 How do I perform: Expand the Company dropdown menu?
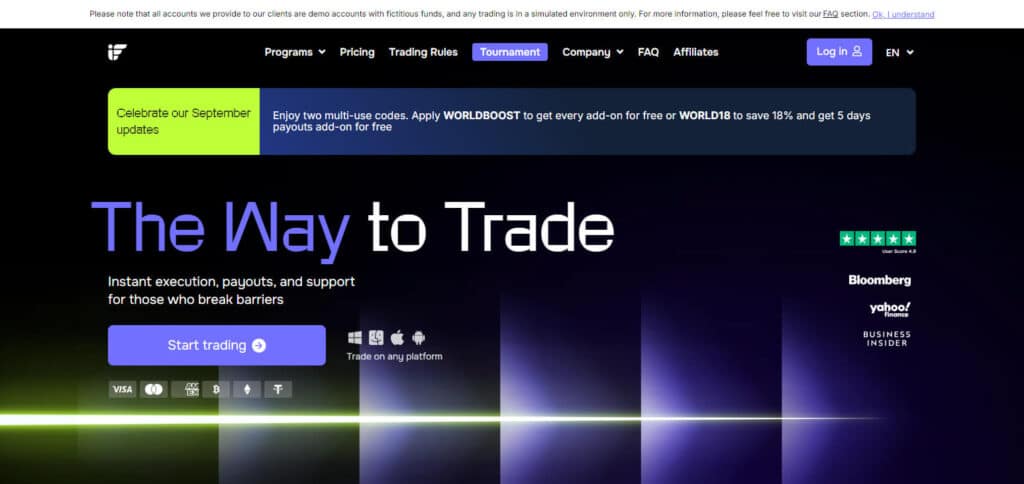[x=592, y=52]
